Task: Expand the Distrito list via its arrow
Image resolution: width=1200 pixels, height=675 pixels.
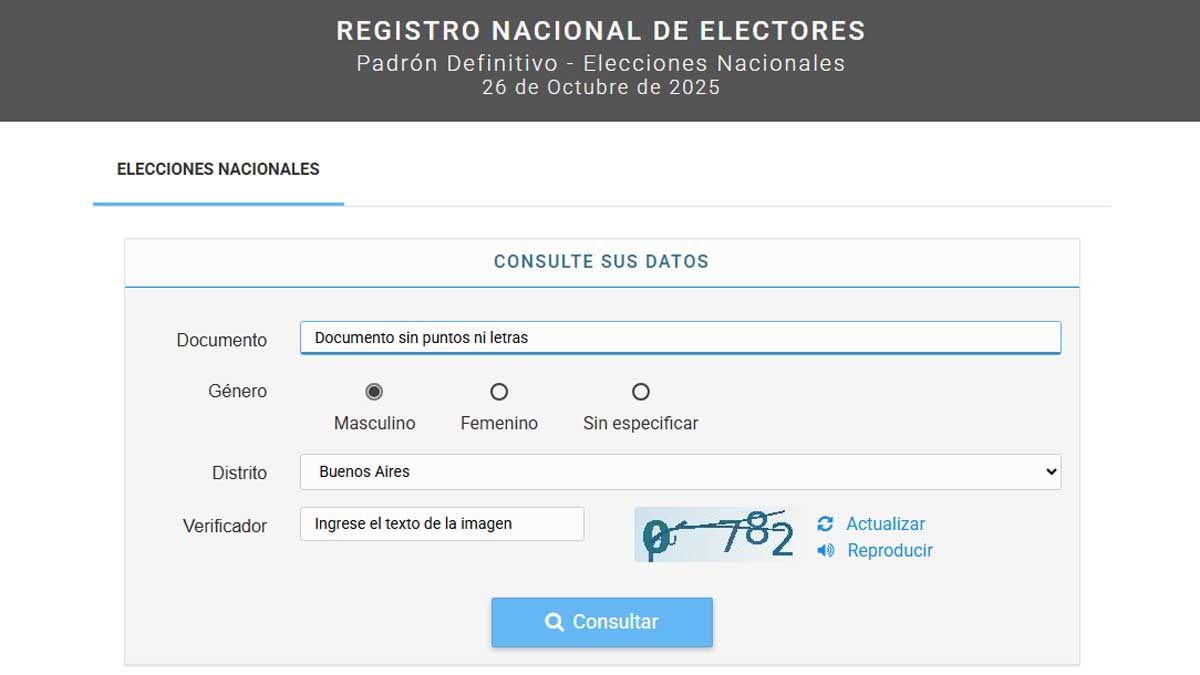Action: (1050, 472)
